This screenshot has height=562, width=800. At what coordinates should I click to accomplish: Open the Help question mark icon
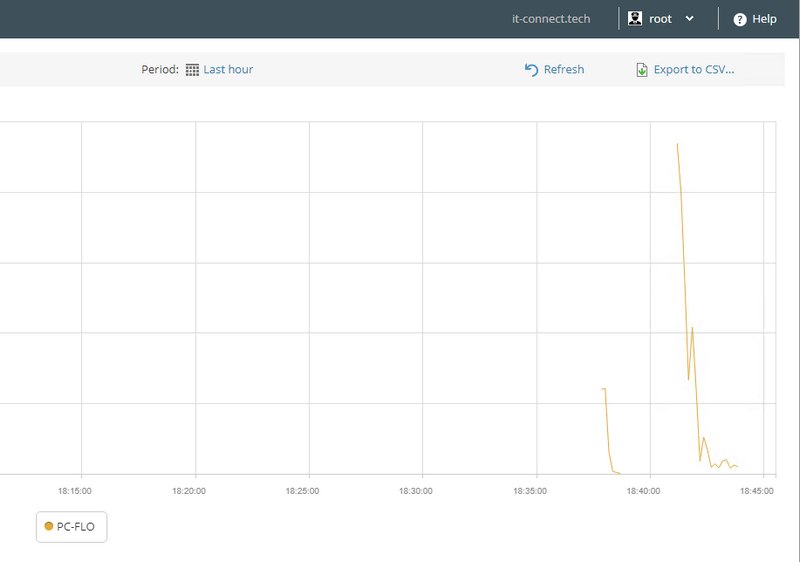click(740, 19)
